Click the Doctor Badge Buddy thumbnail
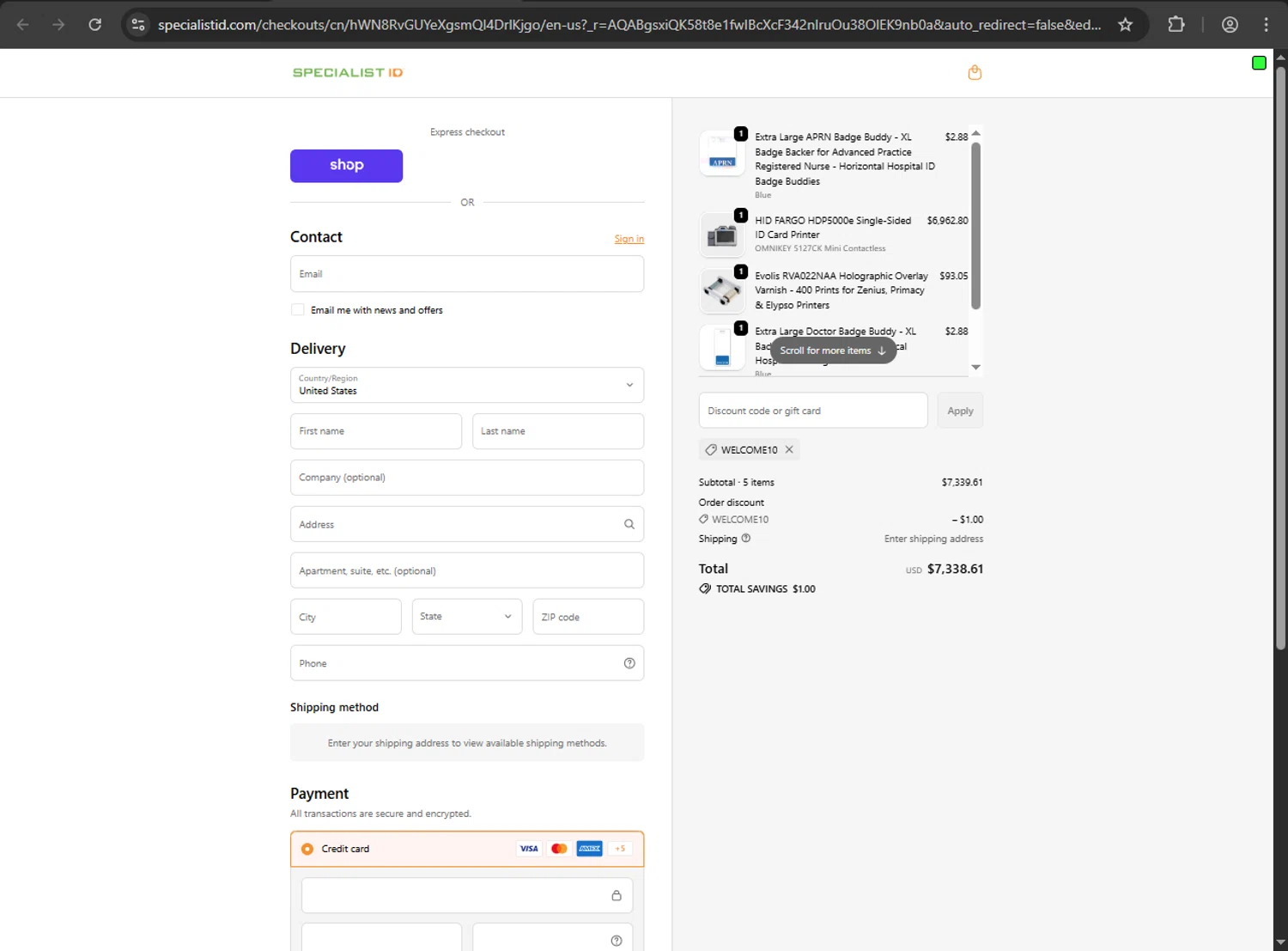 pos(722,347)
